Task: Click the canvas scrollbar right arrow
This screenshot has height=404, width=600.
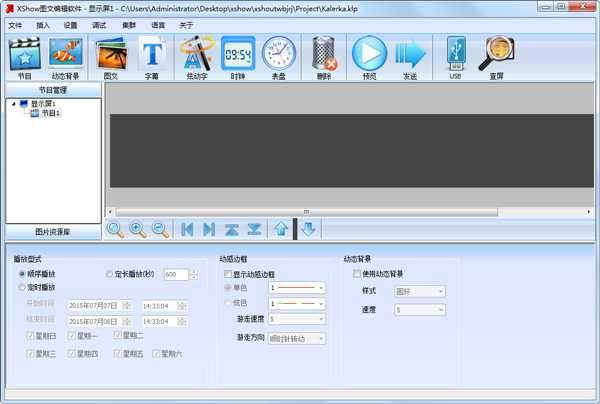Action: pos(589,212)
